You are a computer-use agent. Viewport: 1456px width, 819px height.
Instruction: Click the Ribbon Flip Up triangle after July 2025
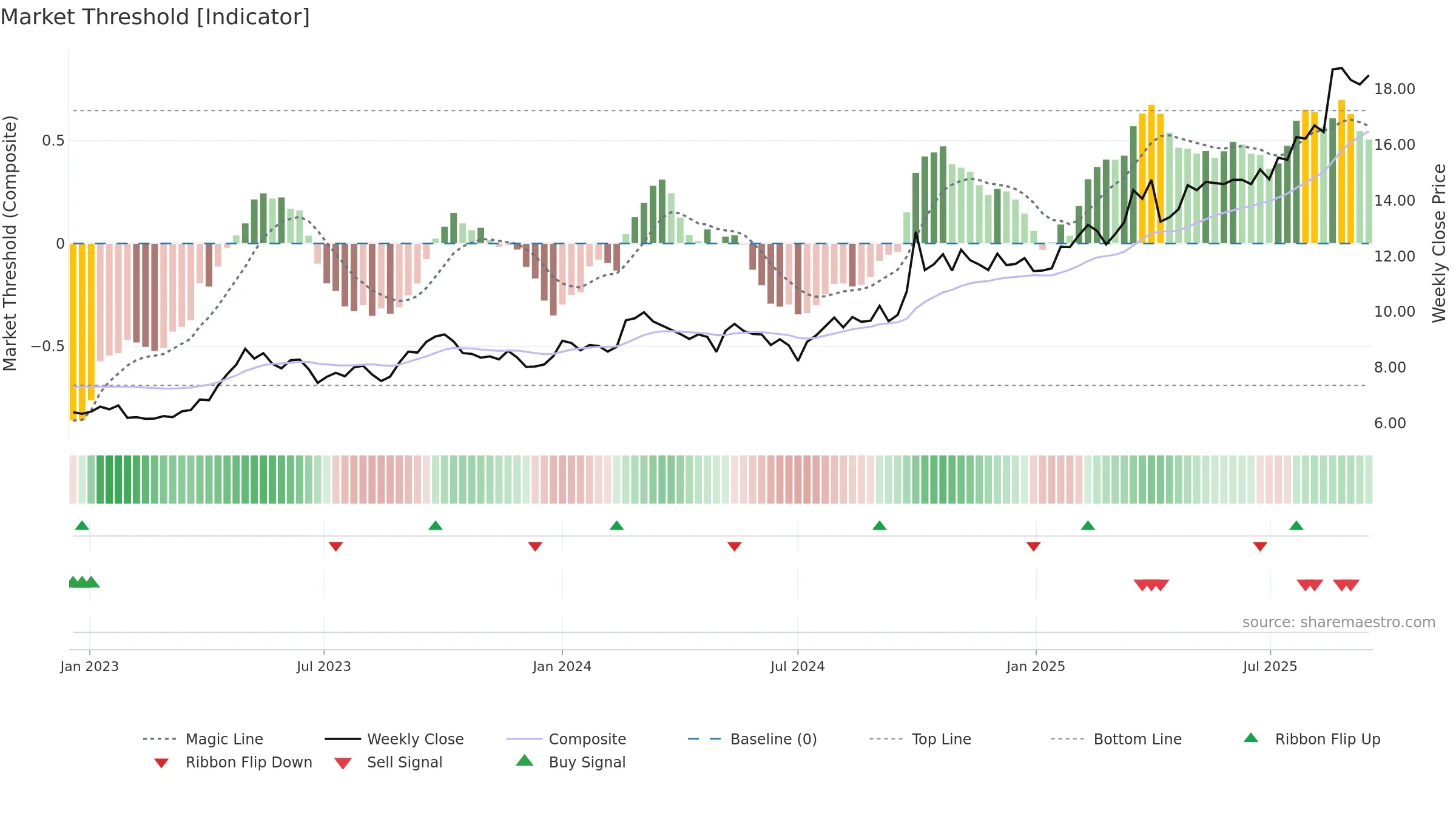click(1296, 525)
